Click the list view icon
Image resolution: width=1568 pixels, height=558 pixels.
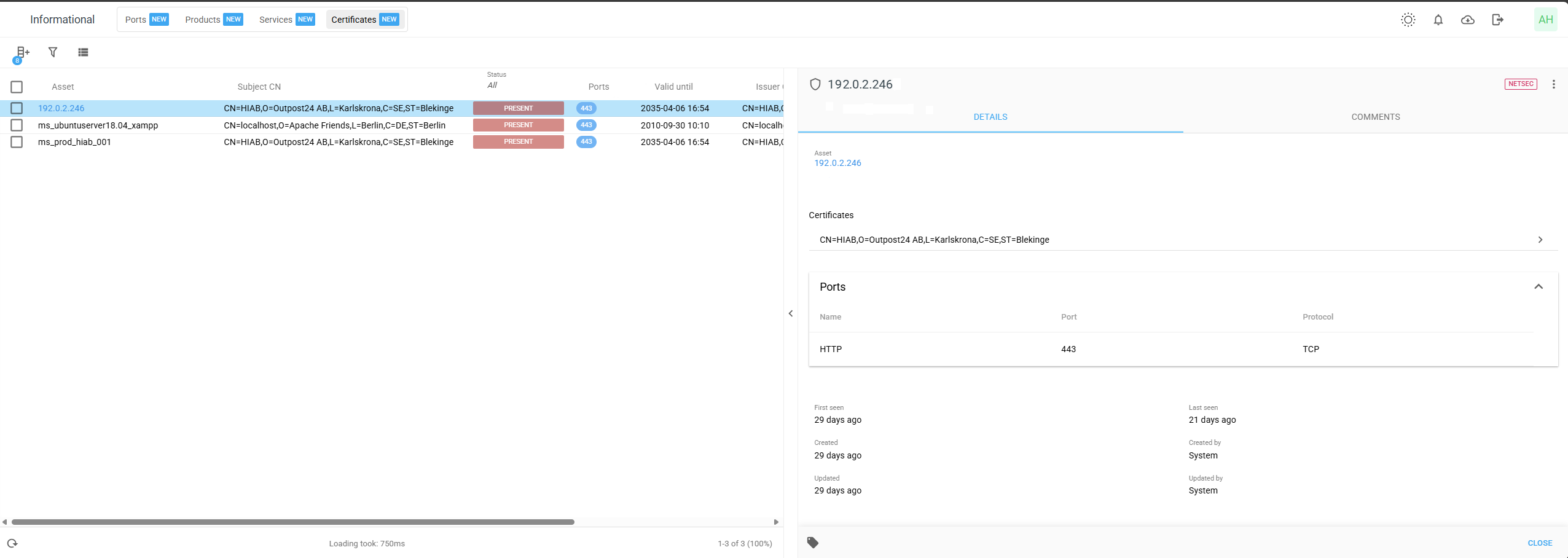click(x=83, y=52)
